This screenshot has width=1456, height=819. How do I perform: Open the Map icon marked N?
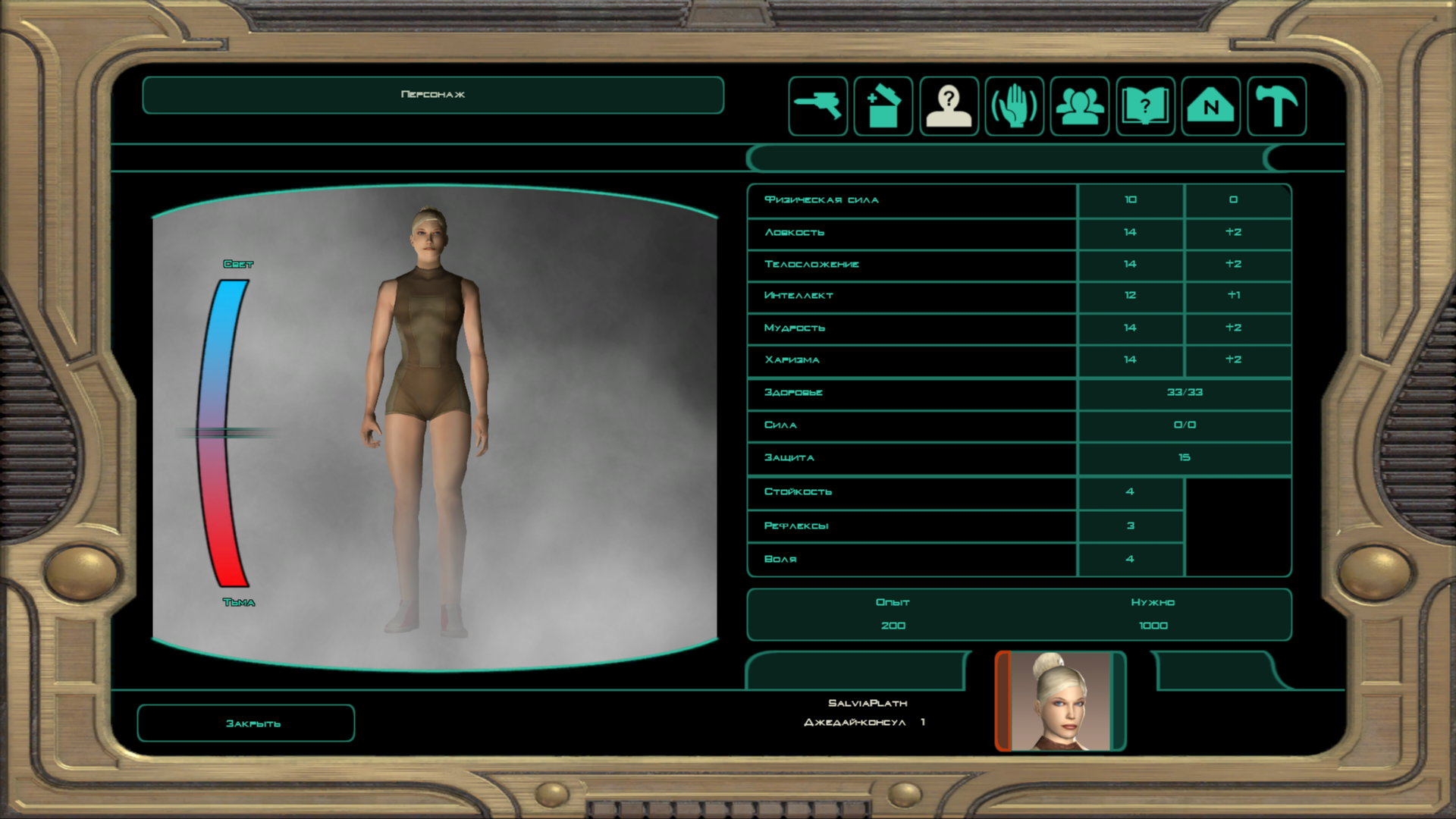tap(1210, 106)
